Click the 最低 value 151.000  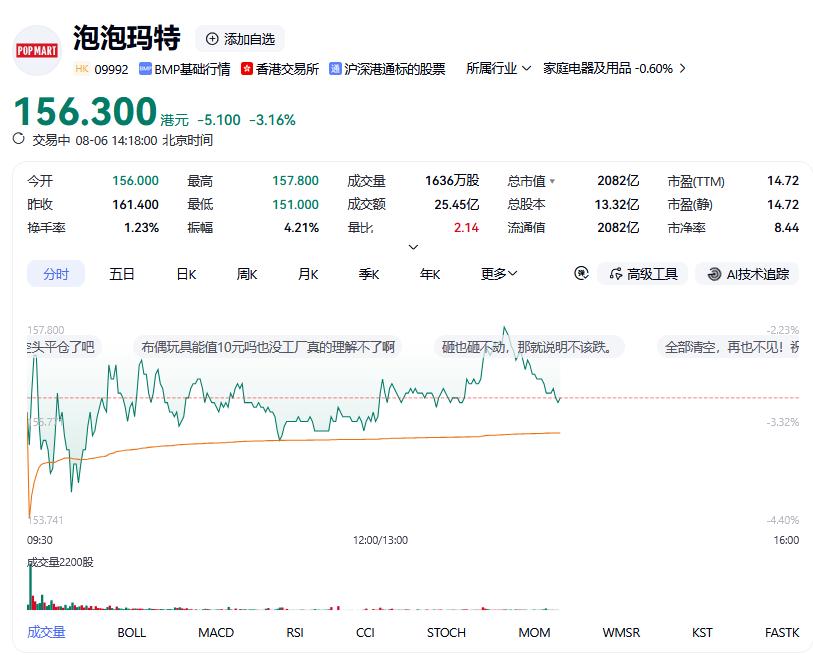pyautogui.click(x=296, y=204)
